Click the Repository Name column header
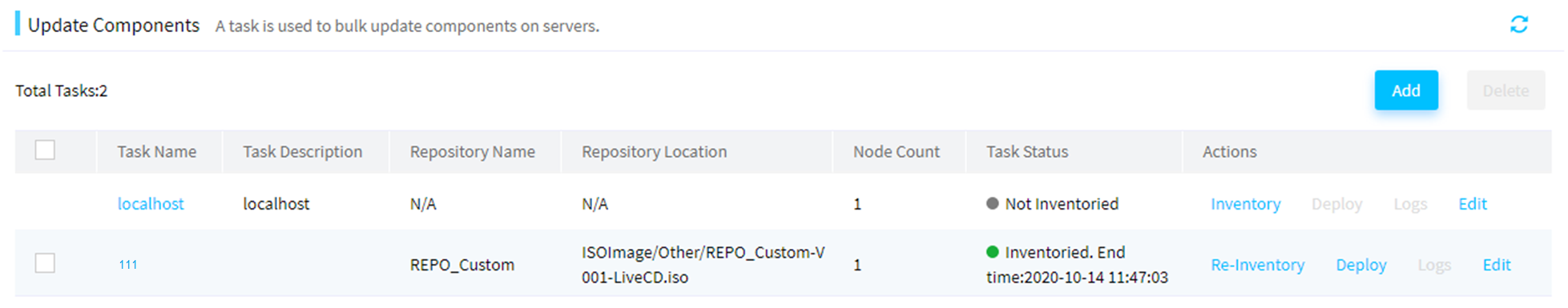This screenshot has width=1568, height=308. point(473,151)
